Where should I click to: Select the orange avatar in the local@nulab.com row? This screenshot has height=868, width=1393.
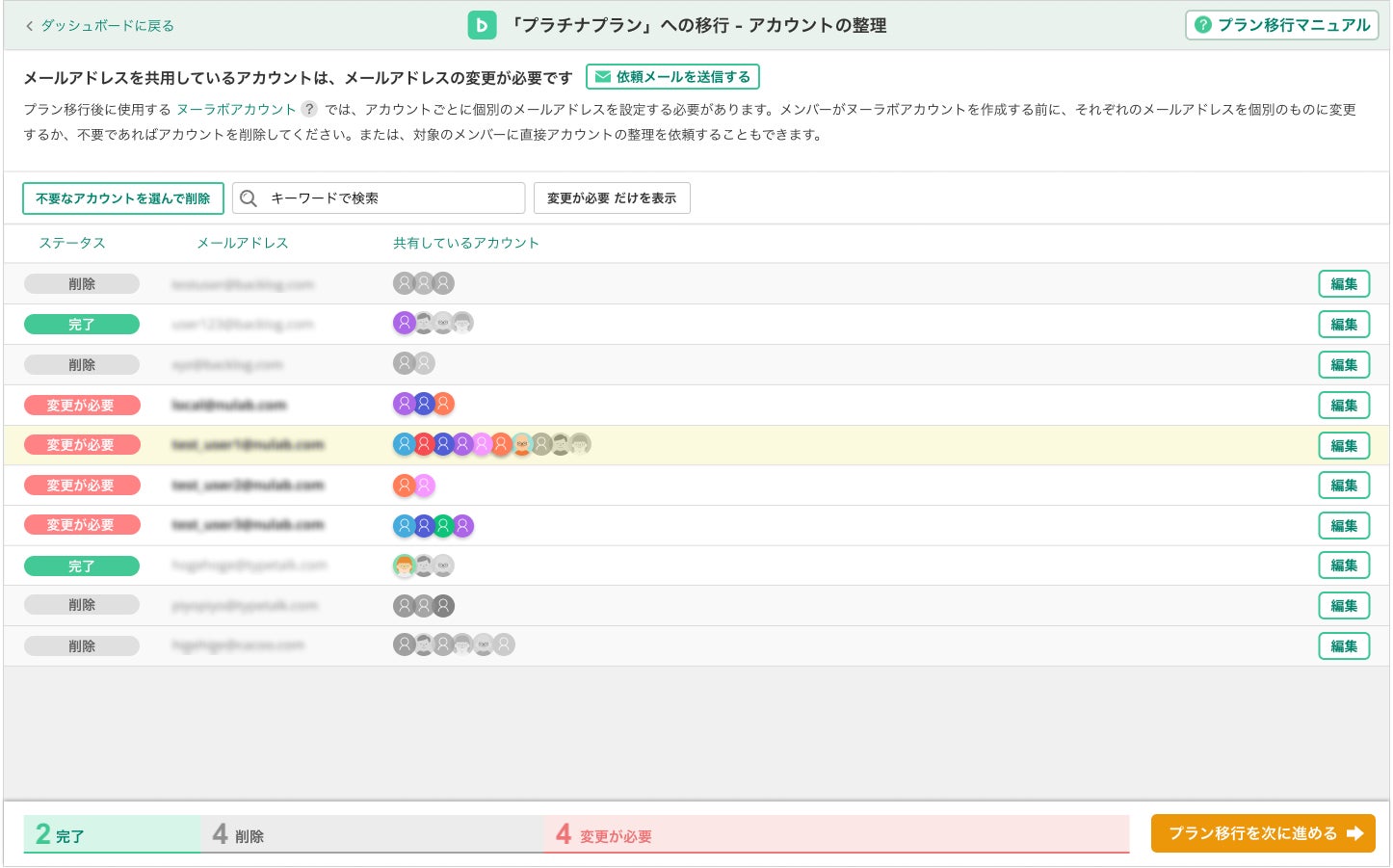443,404
